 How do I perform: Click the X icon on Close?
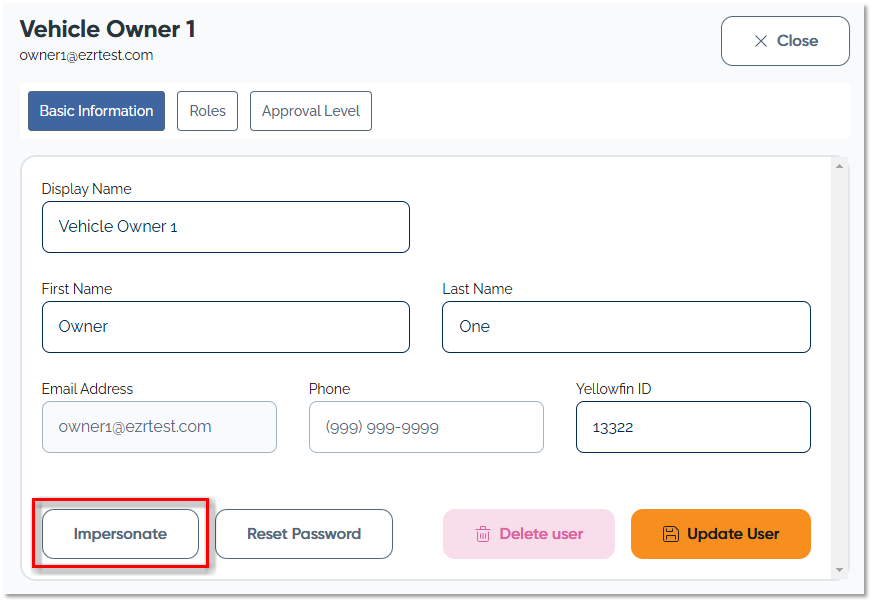click(x=761, y=41)
